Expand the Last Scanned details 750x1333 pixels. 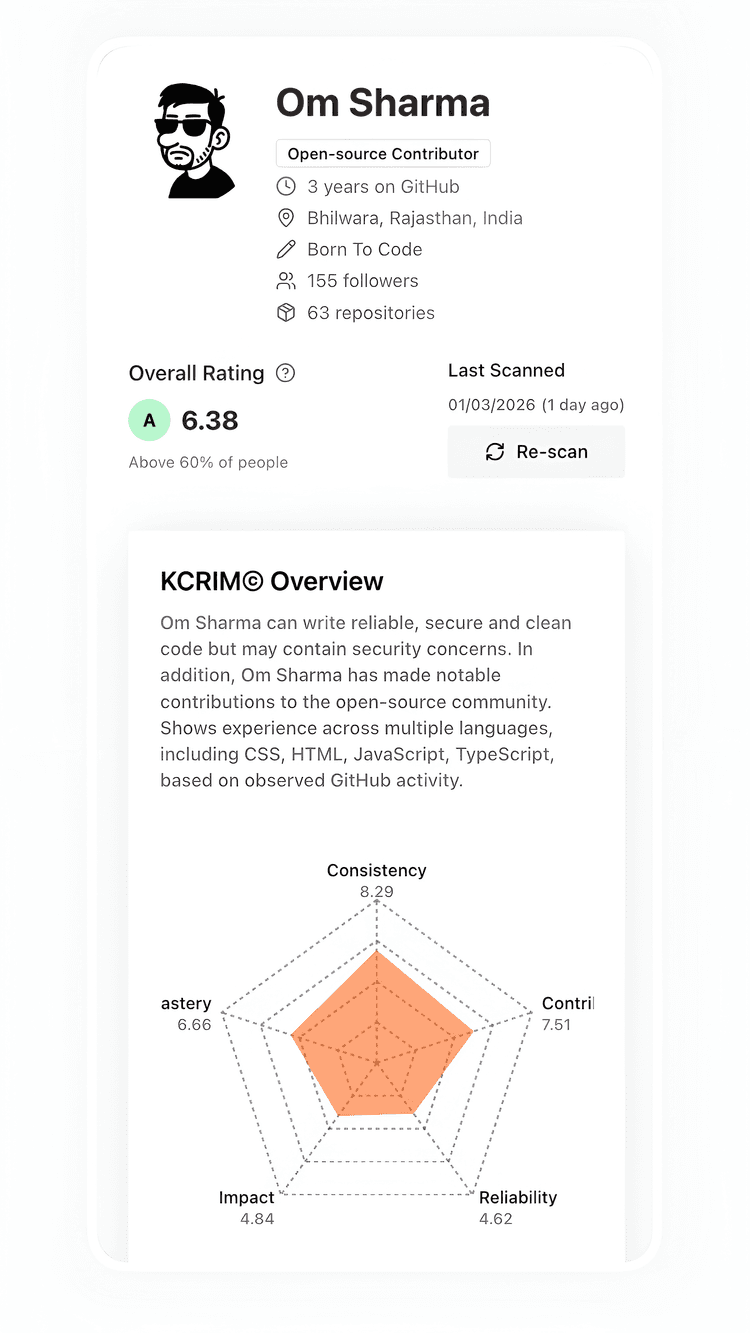507,370
